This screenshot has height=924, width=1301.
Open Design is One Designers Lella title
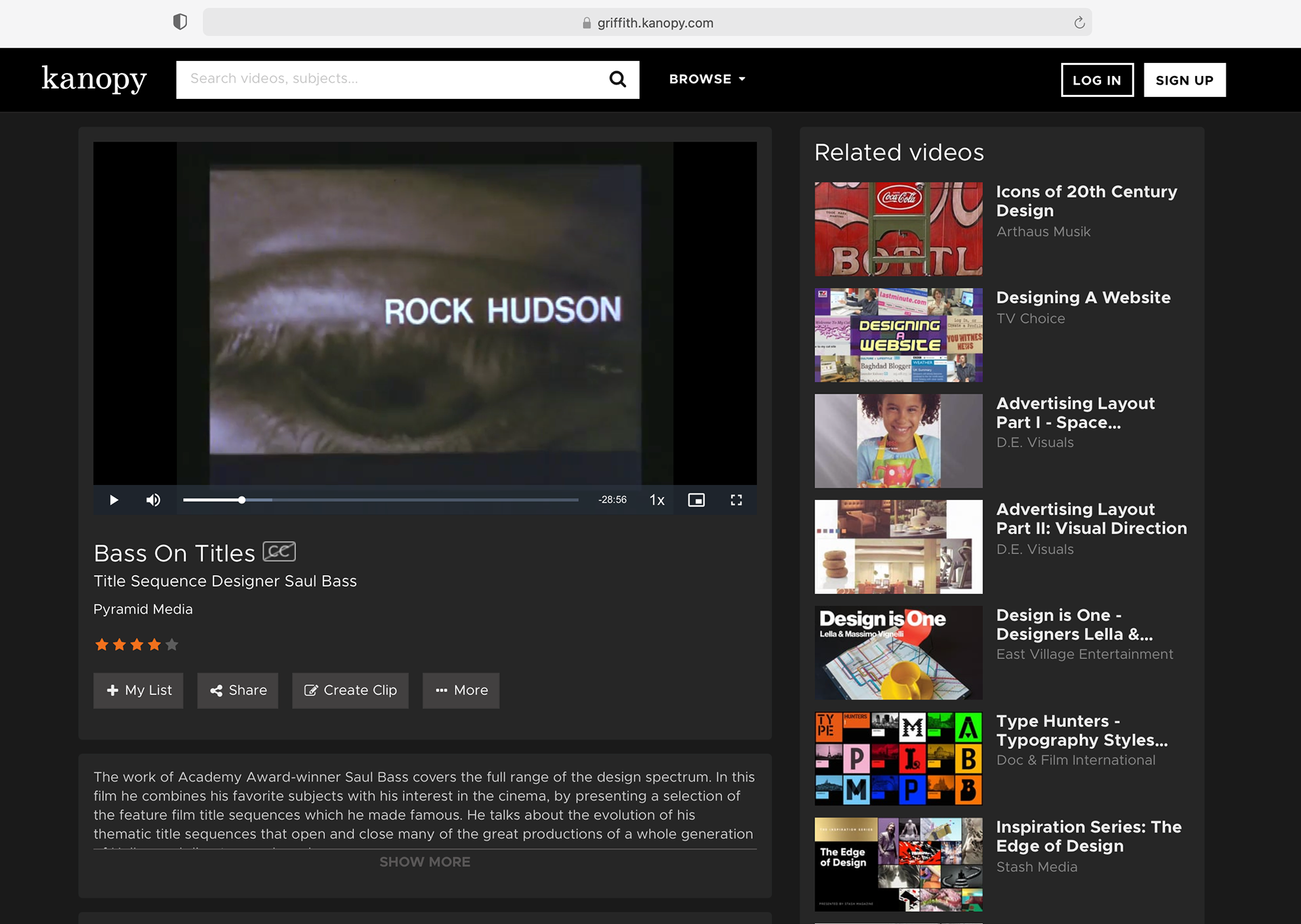[x=1074, y=625]
